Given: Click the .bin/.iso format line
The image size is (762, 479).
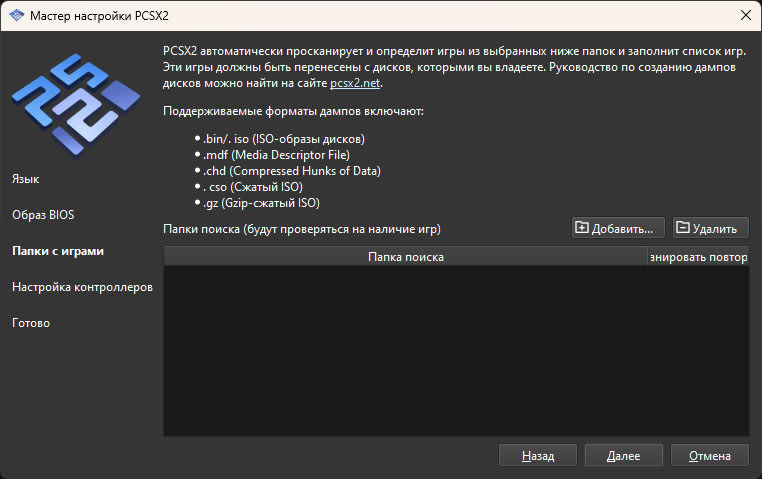Looking at the screenshot, I should (x=283, y=139).
